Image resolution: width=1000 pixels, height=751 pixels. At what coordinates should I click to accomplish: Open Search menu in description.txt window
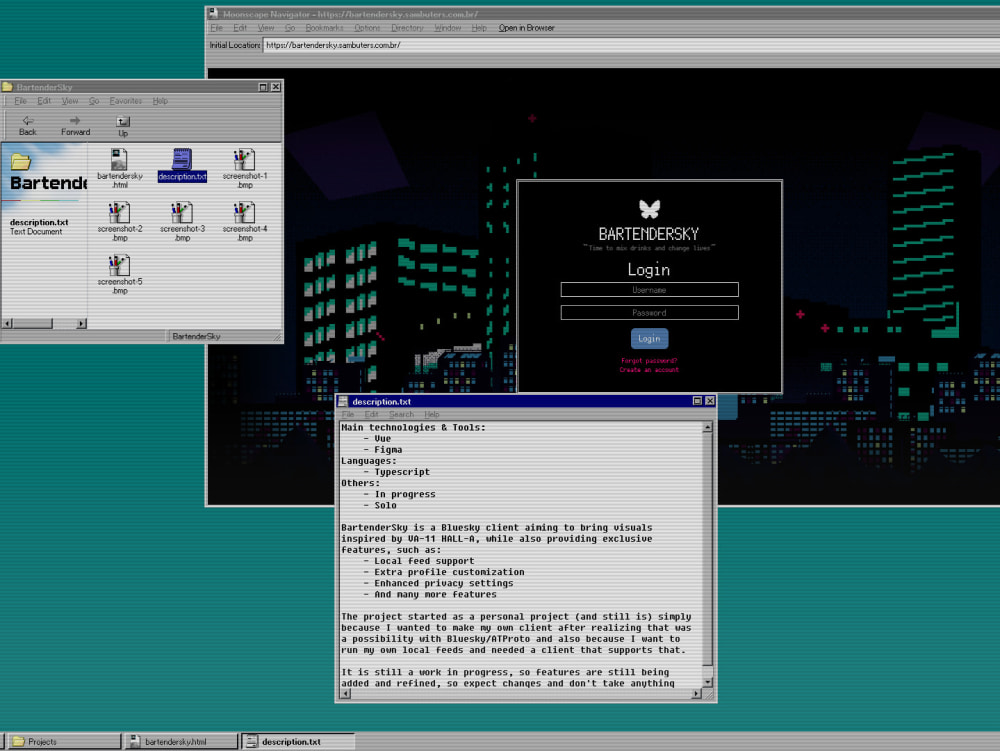pos(401,414)
